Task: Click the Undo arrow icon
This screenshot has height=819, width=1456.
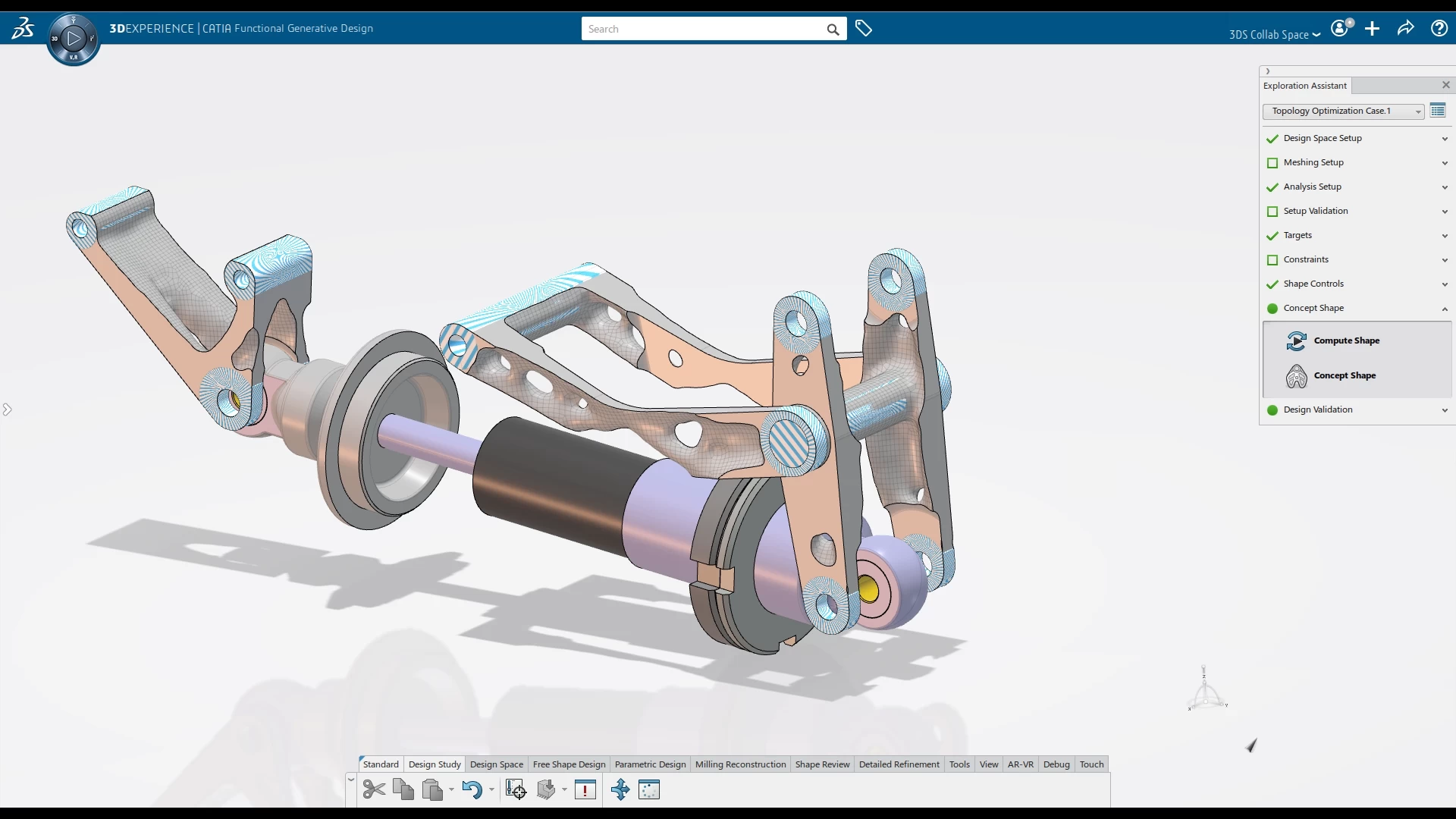Action: pyautogui.click(x=472, y=789)
